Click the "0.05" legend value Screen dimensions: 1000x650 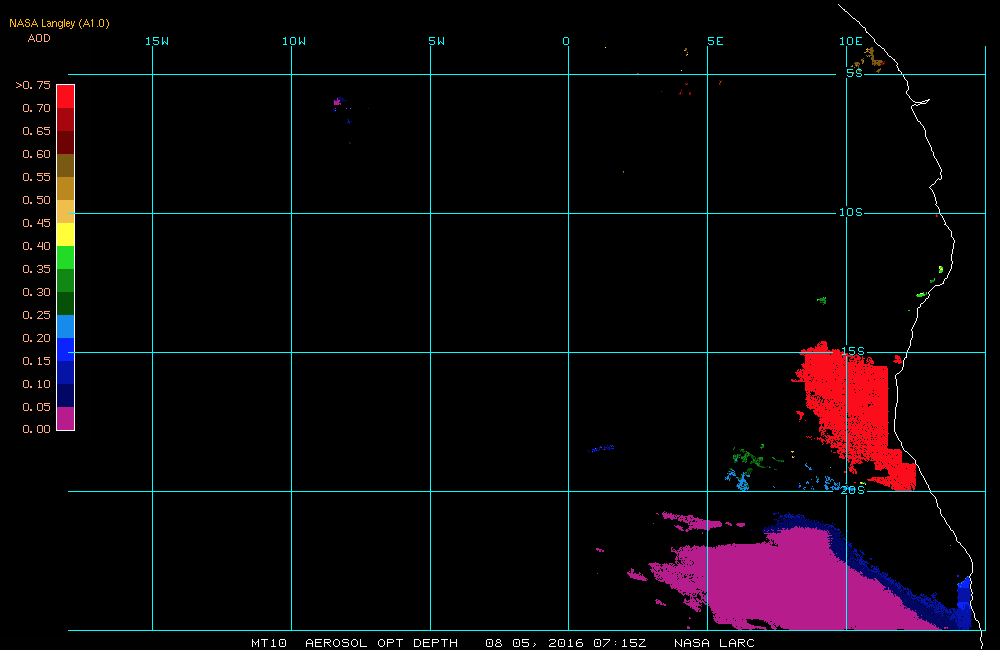point(36,407)
